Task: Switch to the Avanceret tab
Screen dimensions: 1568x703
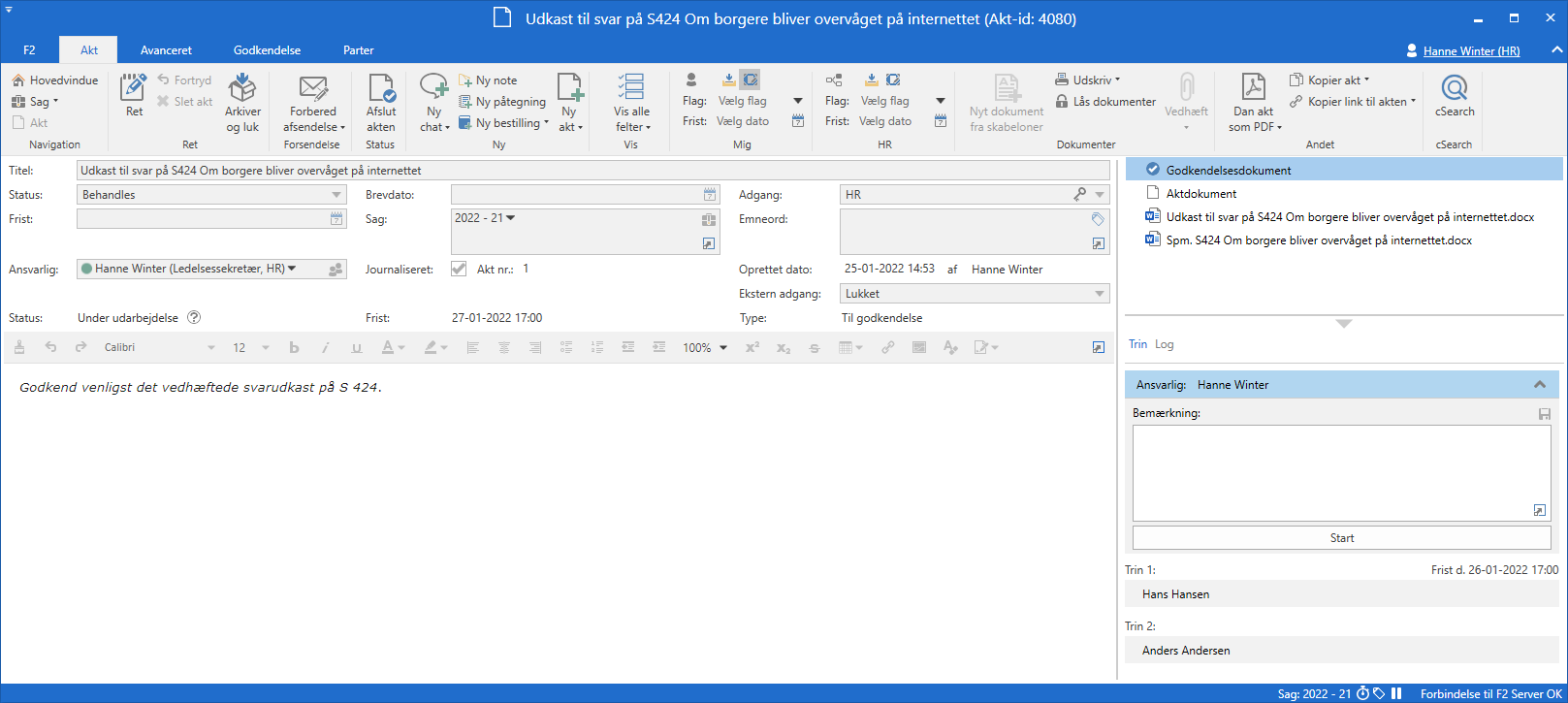Action: point(166,50)
